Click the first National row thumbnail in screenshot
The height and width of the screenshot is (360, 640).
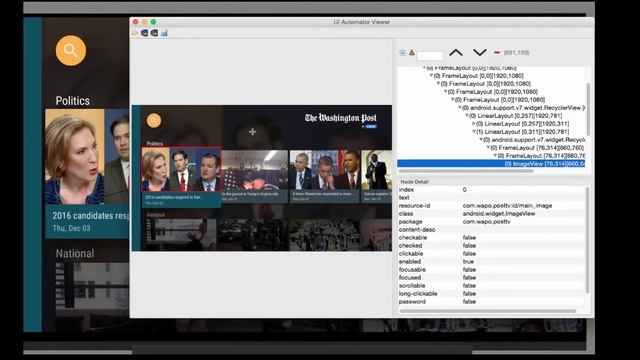(181, 234)
